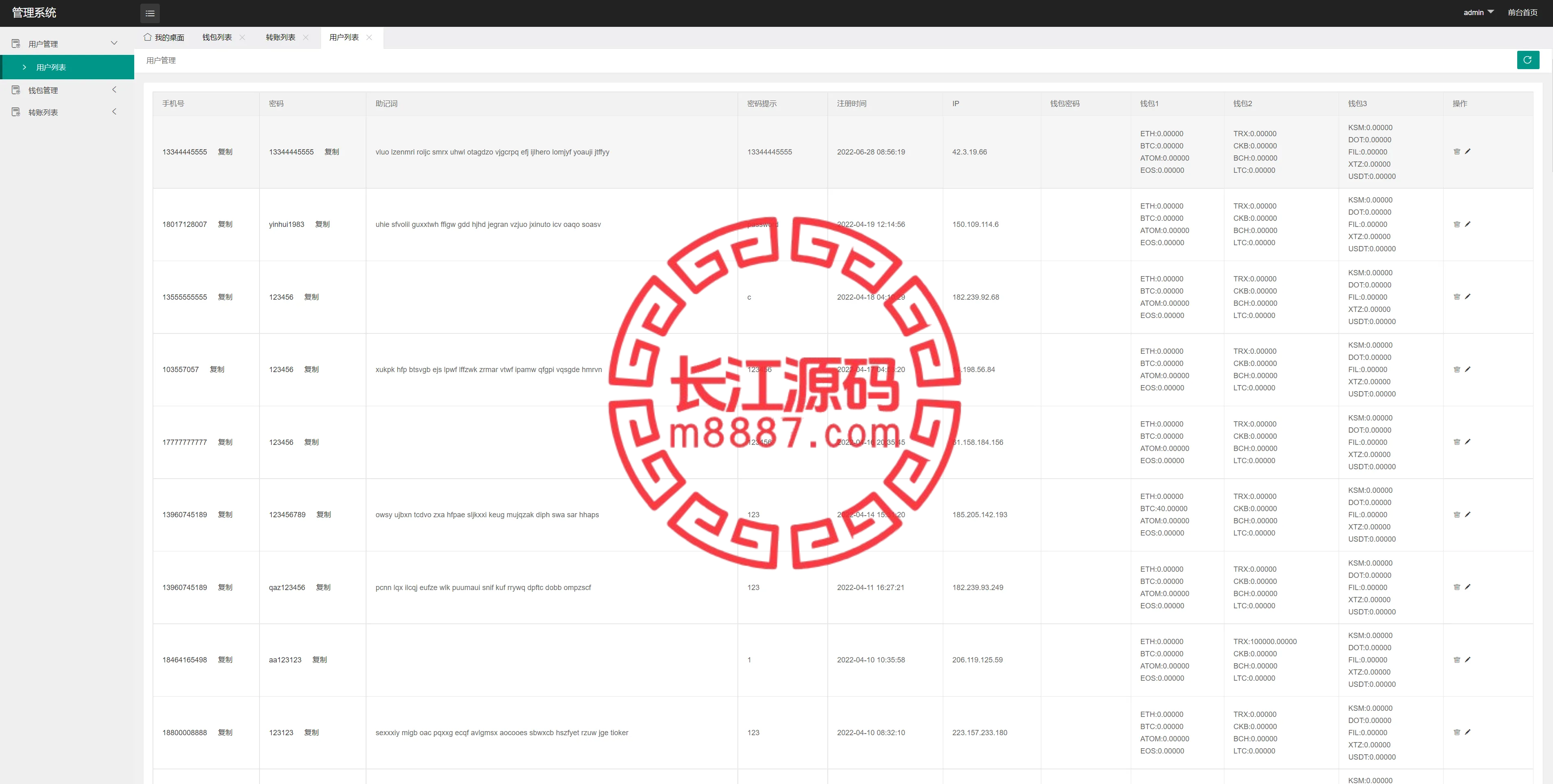
Task: Click the 管理系统 title
Action: [x=34, y=13]
